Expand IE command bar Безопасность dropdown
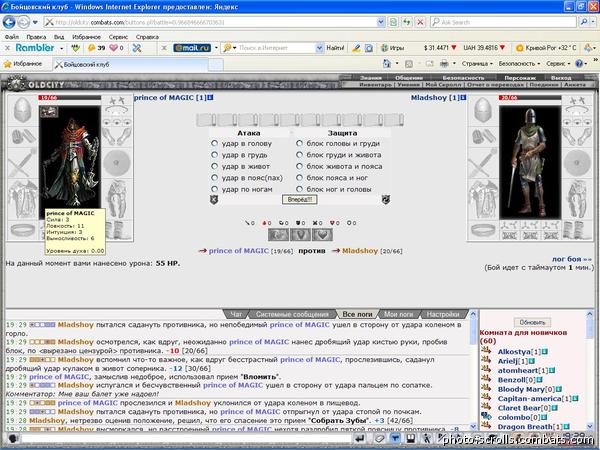Viewport: 600px width, 450px height. tap(519, 64)
